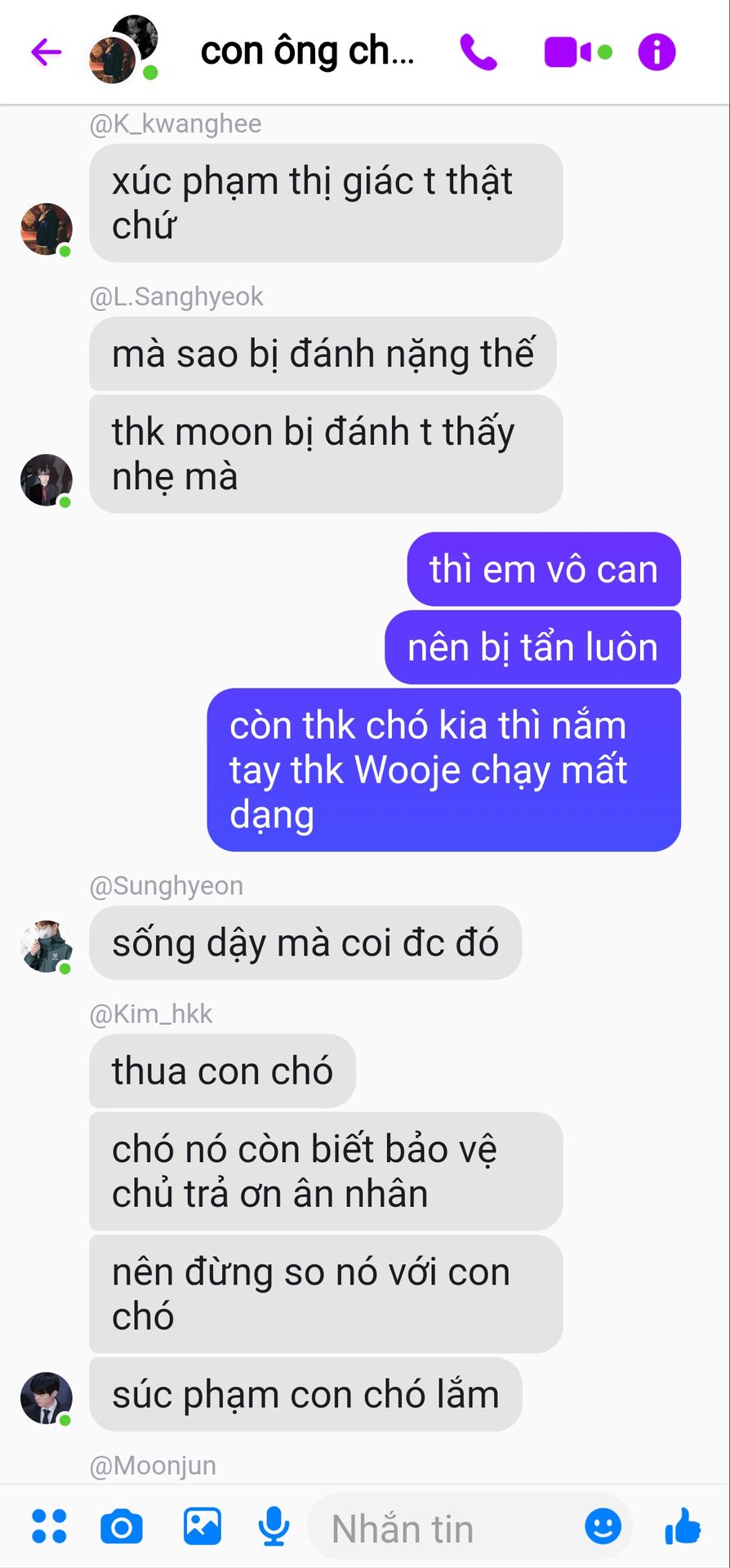Tap Sunghyeon's profile picture
Image resolution: width=730 pixels, height=1568 pixels.
[x=47, y=947]
